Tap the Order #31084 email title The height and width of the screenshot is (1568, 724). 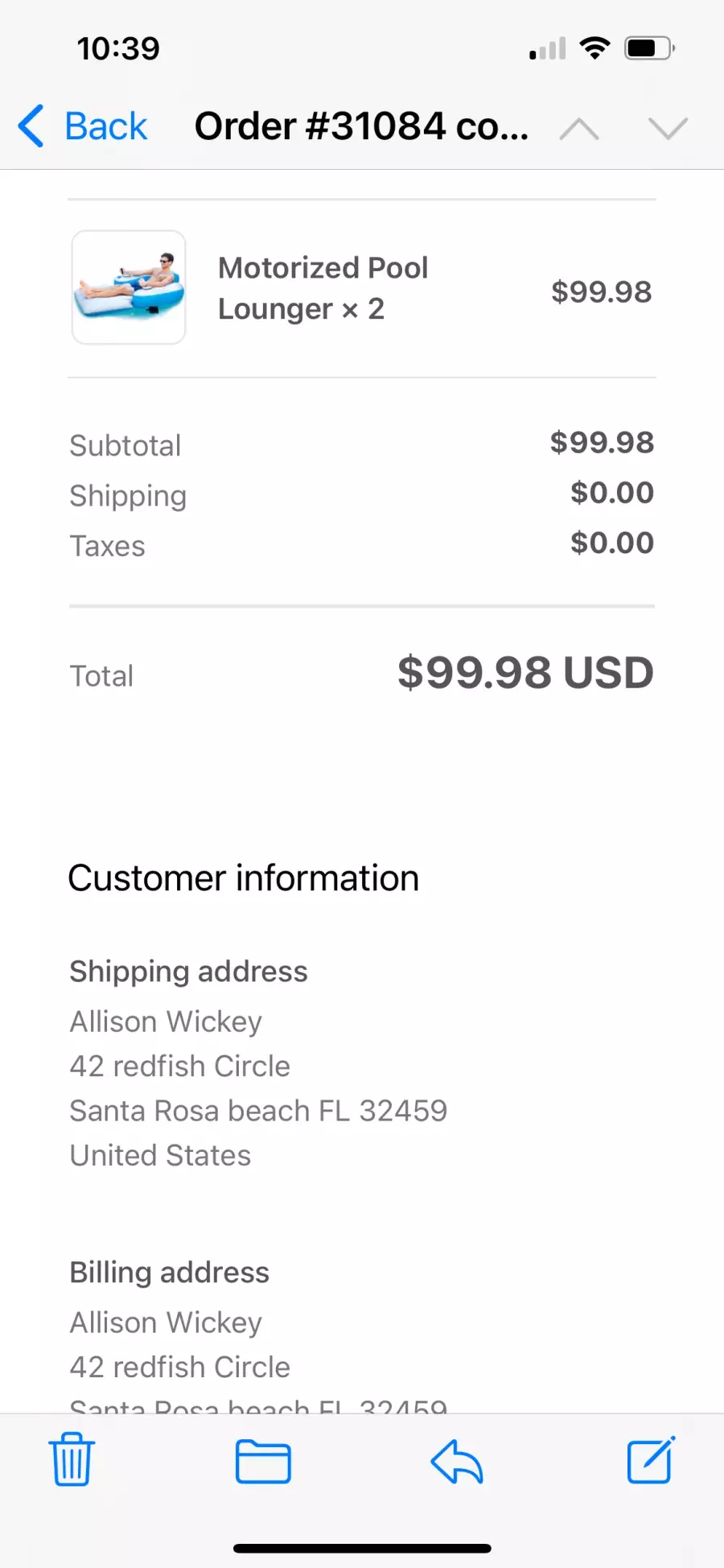point(361,126)
